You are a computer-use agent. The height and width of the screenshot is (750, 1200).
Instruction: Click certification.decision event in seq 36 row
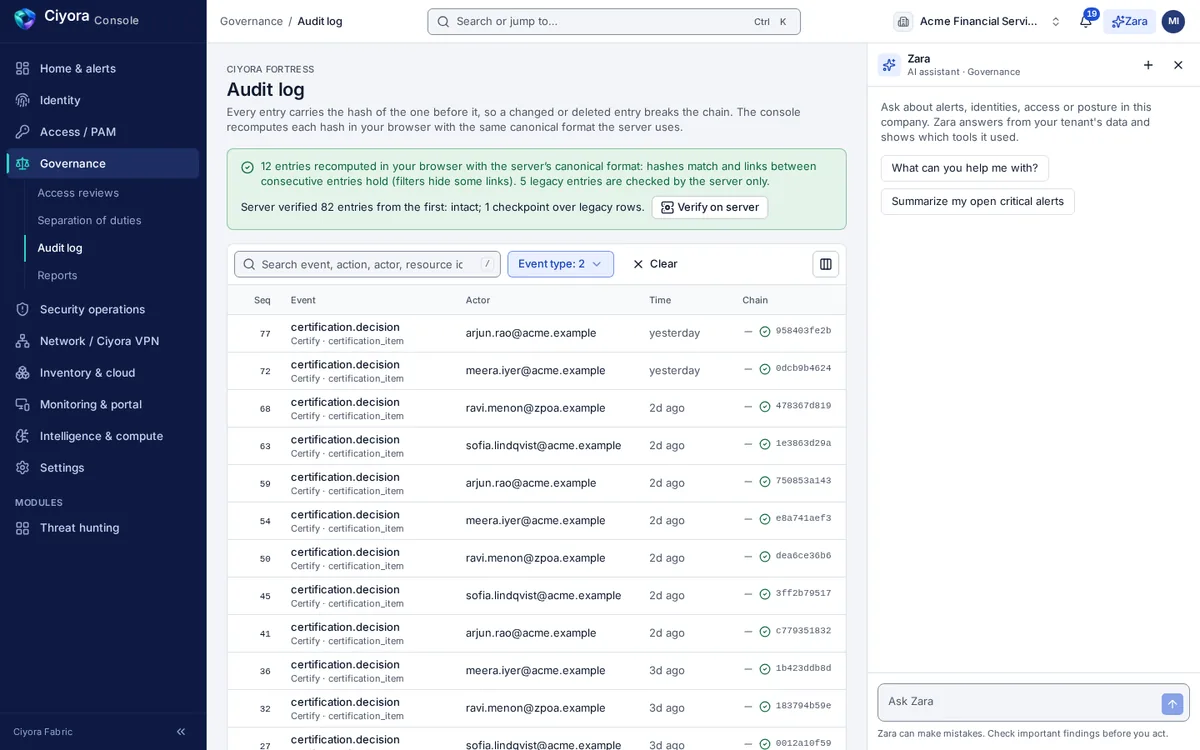pos(345,665)
